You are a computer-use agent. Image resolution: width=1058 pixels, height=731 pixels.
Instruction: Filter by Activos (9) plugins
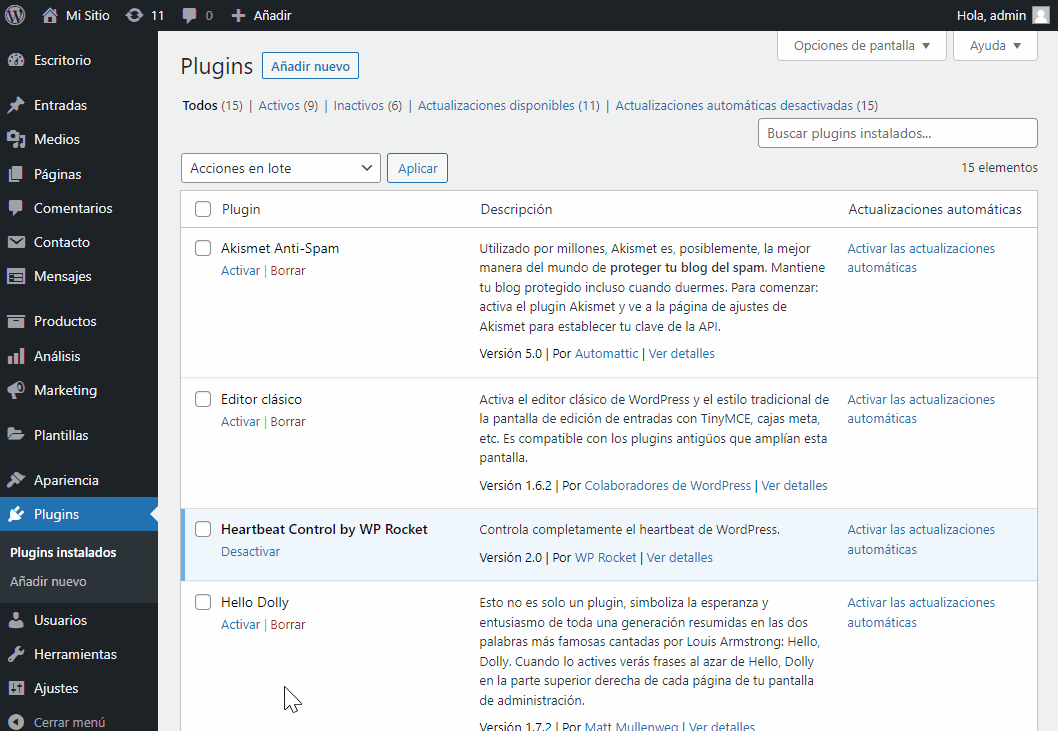(288, 105)
